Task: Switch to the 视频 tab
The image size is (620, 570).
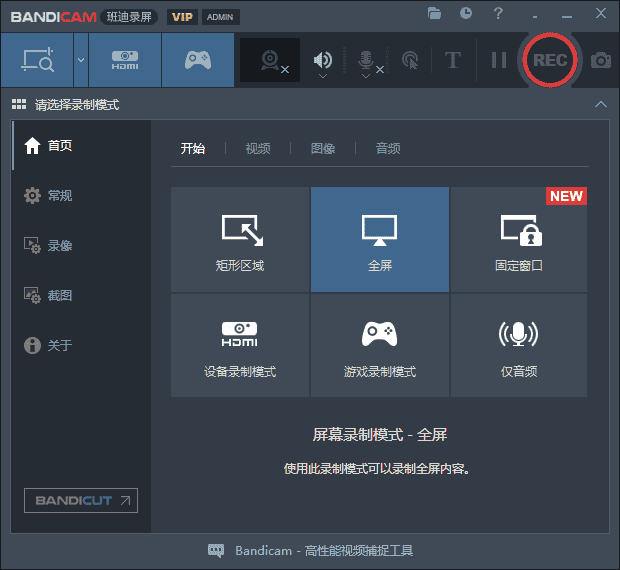Action: pos(258,148)
